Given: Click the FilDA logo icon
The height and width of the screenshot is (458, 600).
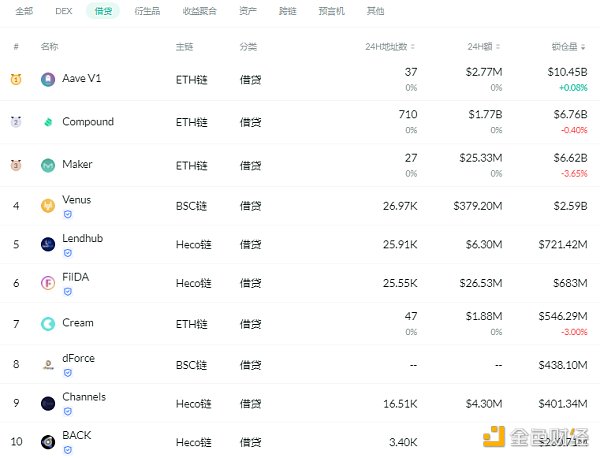Looking at the screenshot, I should point(48,284).
